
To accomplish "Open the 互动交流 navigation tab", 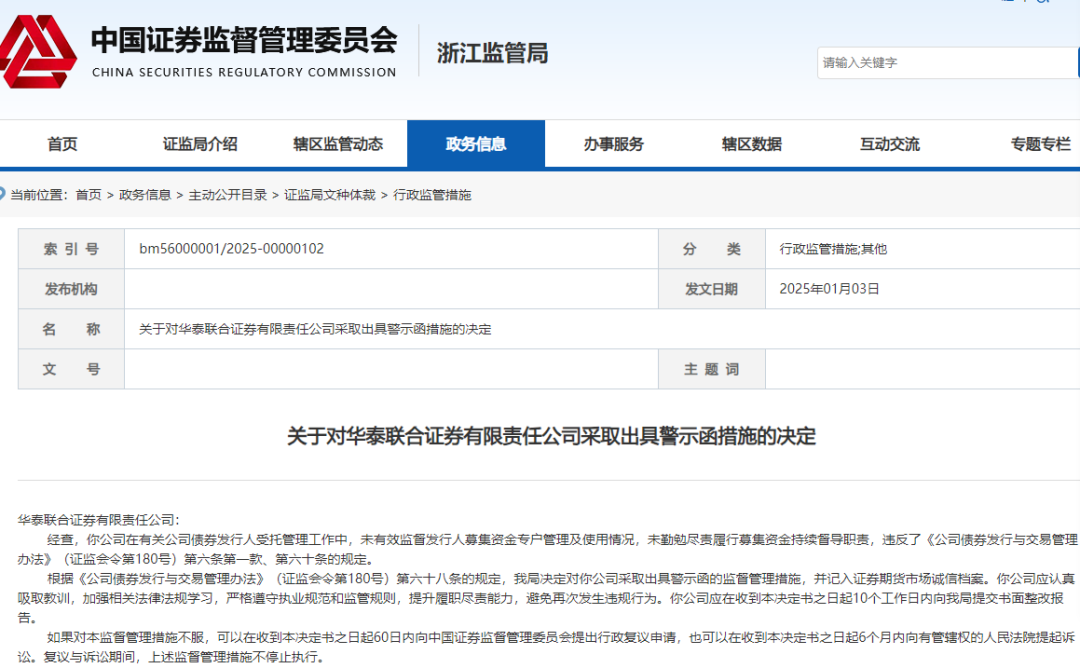I will pyautogui.click(x=890, y=144).
